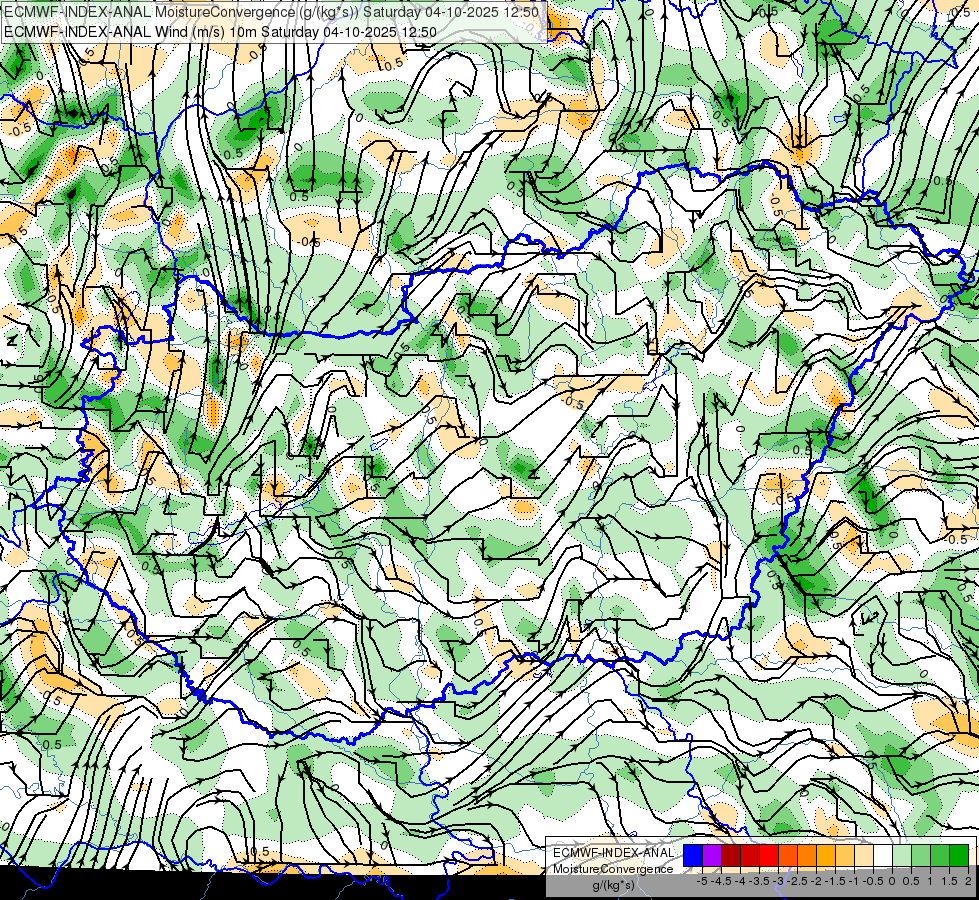Viewport: 979px width, 900px height.
Task: Click 'ECMWF-INDEX-ANAL' text in the legend box
Action: coord(614,853)
